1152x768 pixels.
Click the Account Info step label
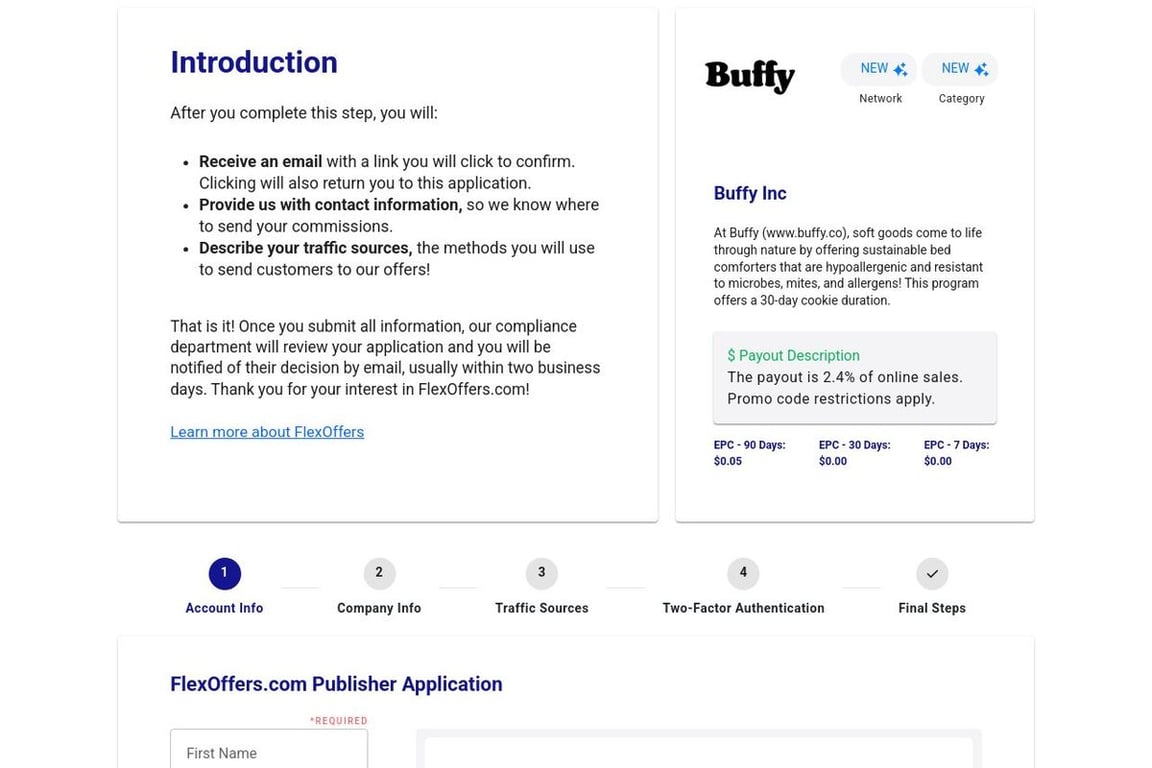point(224,608)
